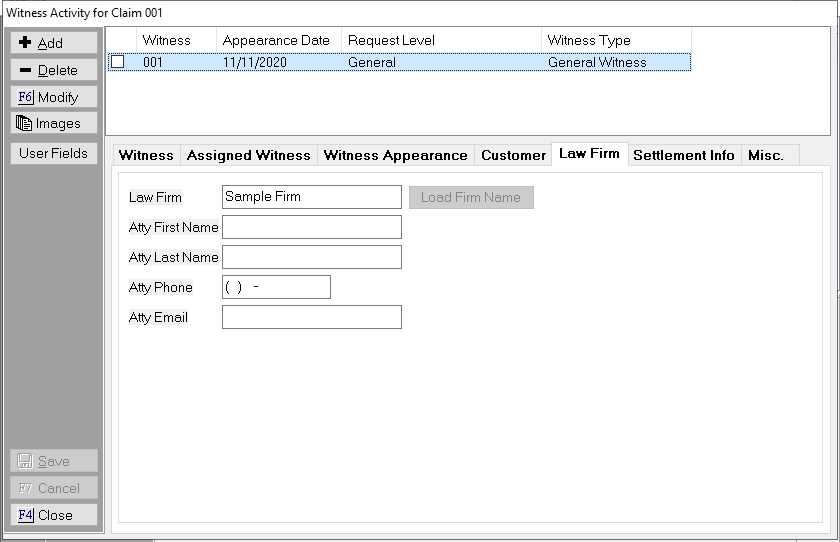Go to the Customer tab
Image resolution: width=840 pixels, height=542 pixels.
513,155
